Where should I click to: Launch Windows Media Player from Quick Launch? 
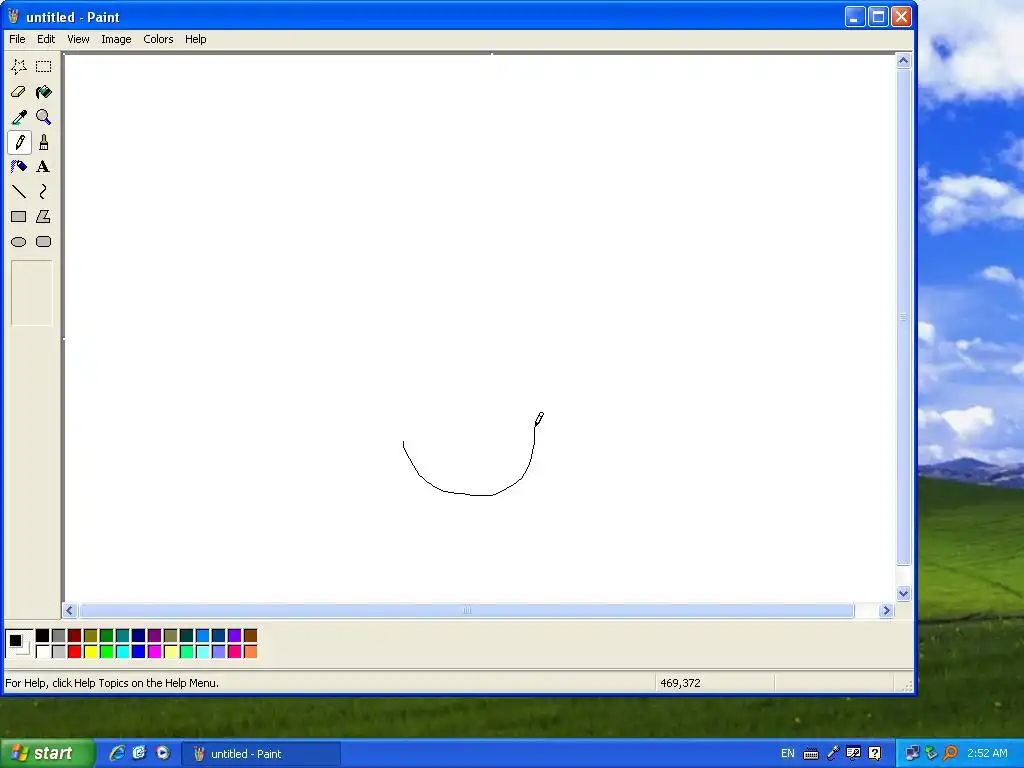coord(163,754)
